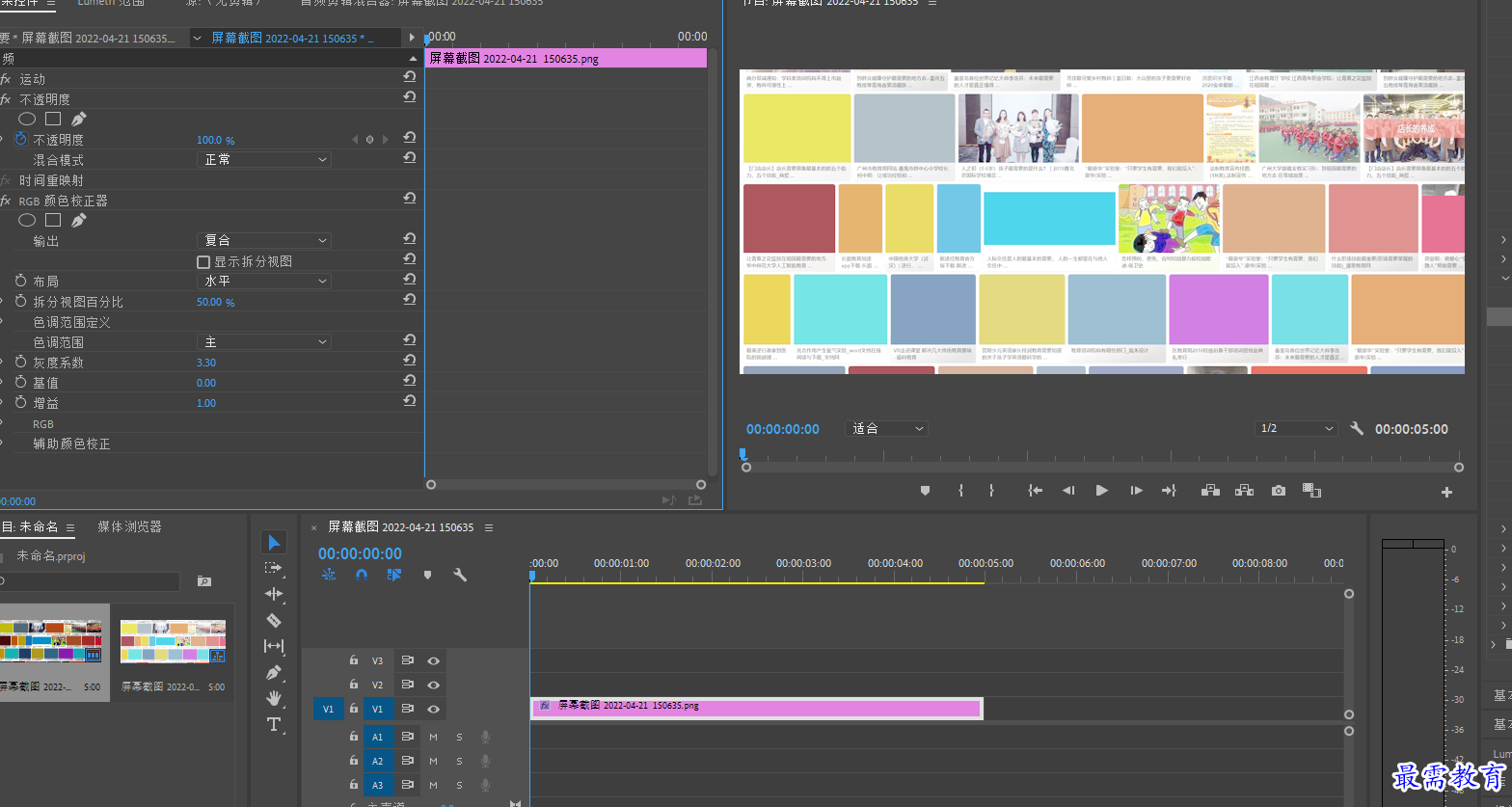Add marker in program monitor
This screenshot has height=807, width=1512.
click(x=925, y=491)
